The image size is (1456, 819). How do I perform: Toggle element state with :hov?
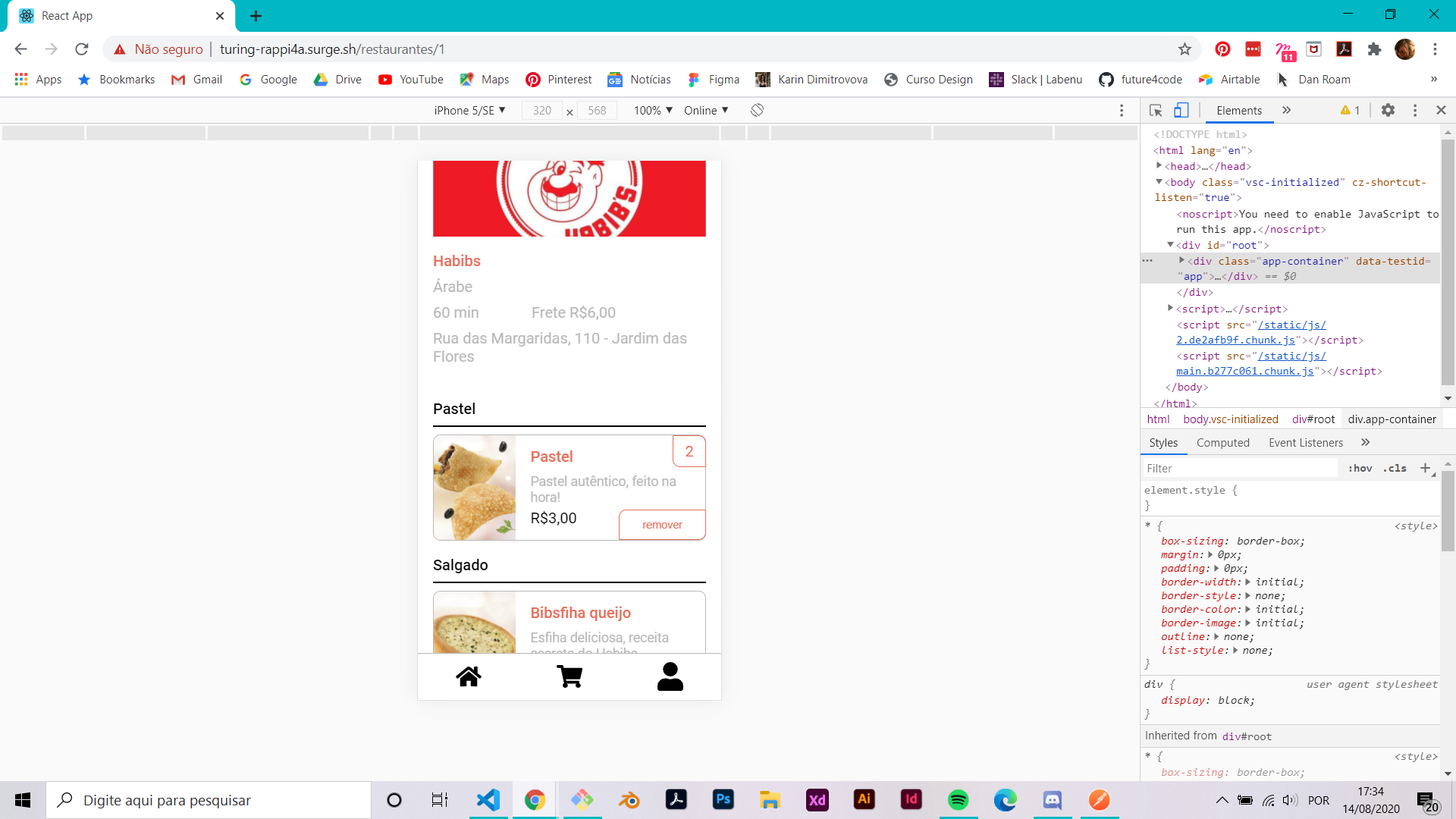[1360, 468]
